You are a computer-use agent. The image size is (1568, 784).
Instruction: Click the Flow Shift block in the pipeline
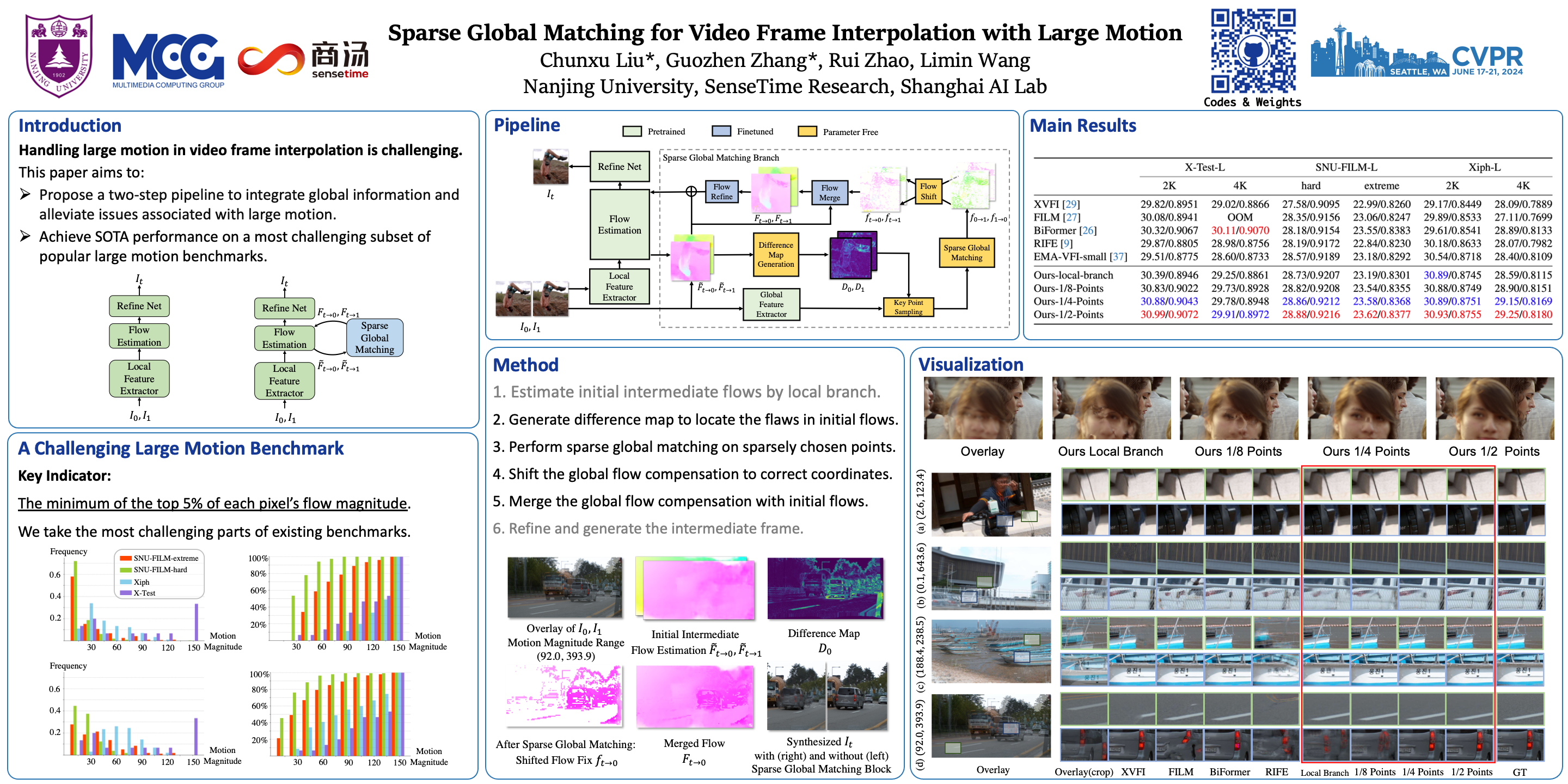click(x=928, y=191)
